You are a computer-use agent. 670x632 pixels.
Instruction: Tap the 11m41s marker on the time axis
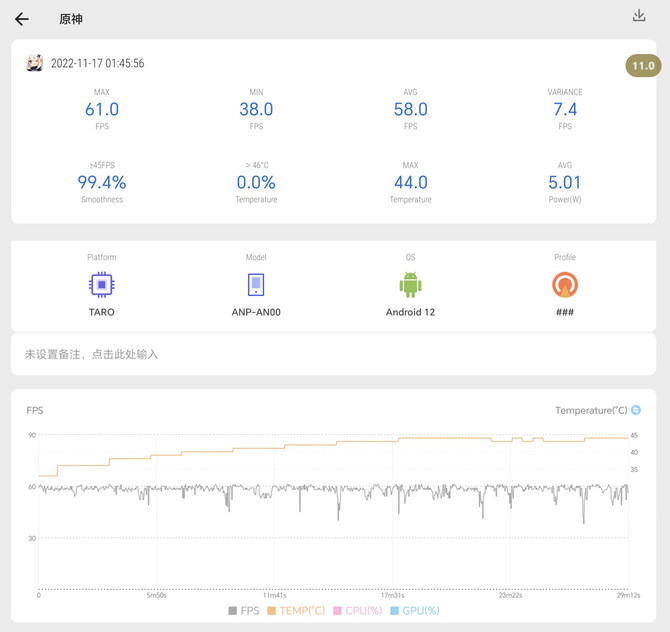(x=275, y=595)
